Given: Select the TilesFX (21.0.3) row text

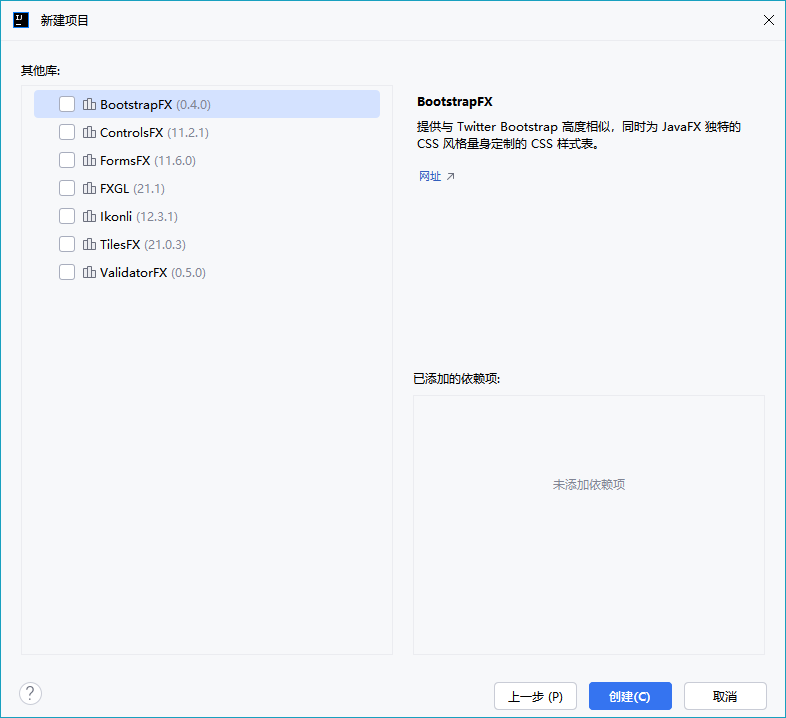Looking at the screenshot, I should [x=143, y=244].
